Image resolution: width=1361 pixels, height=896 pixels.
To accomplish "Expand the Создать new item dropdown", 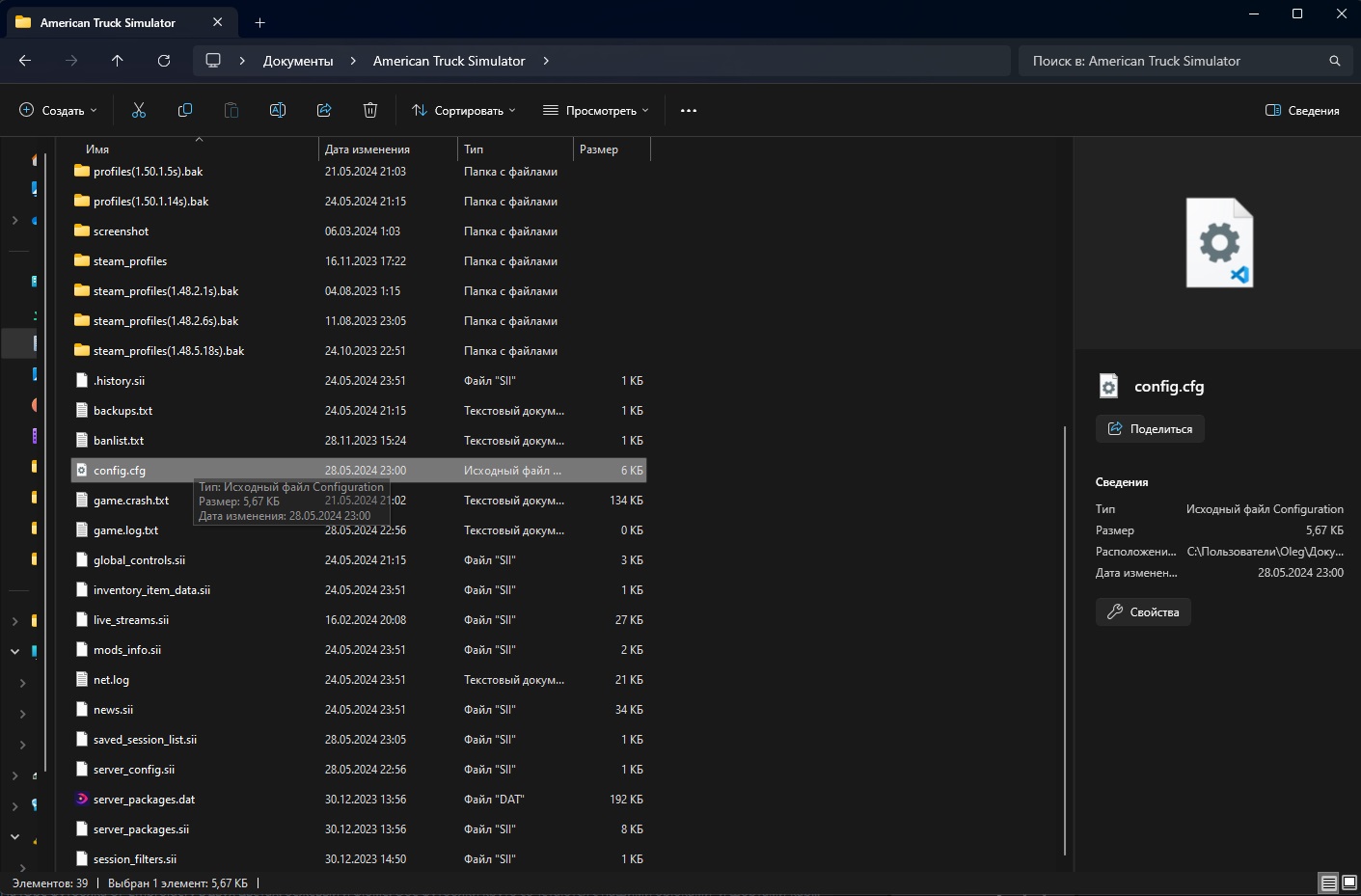I will (59, 111).
